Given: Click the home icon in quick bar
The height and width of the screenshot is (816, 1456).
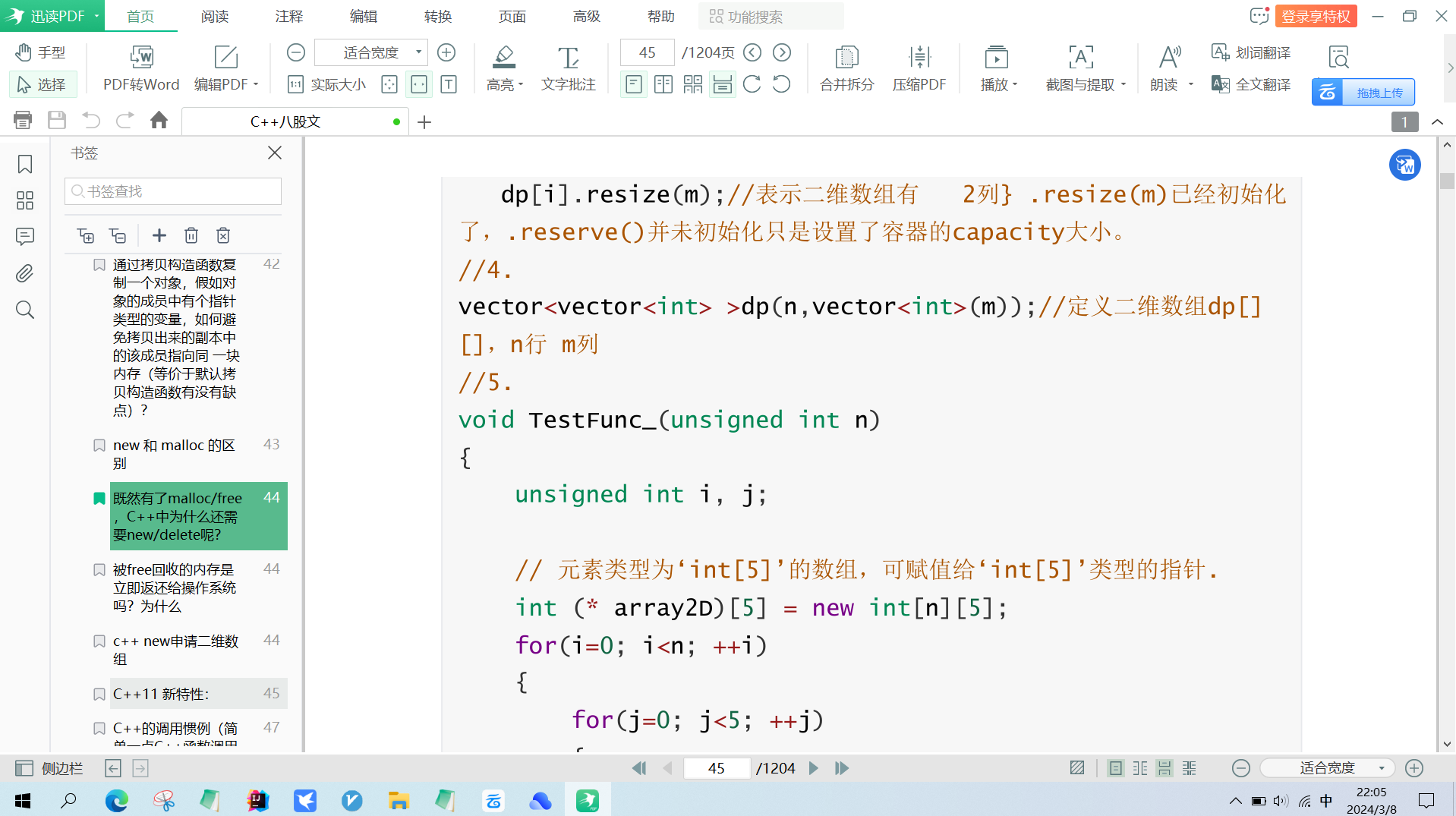Looking at the screenshot, I should click(x=159, y=120).
